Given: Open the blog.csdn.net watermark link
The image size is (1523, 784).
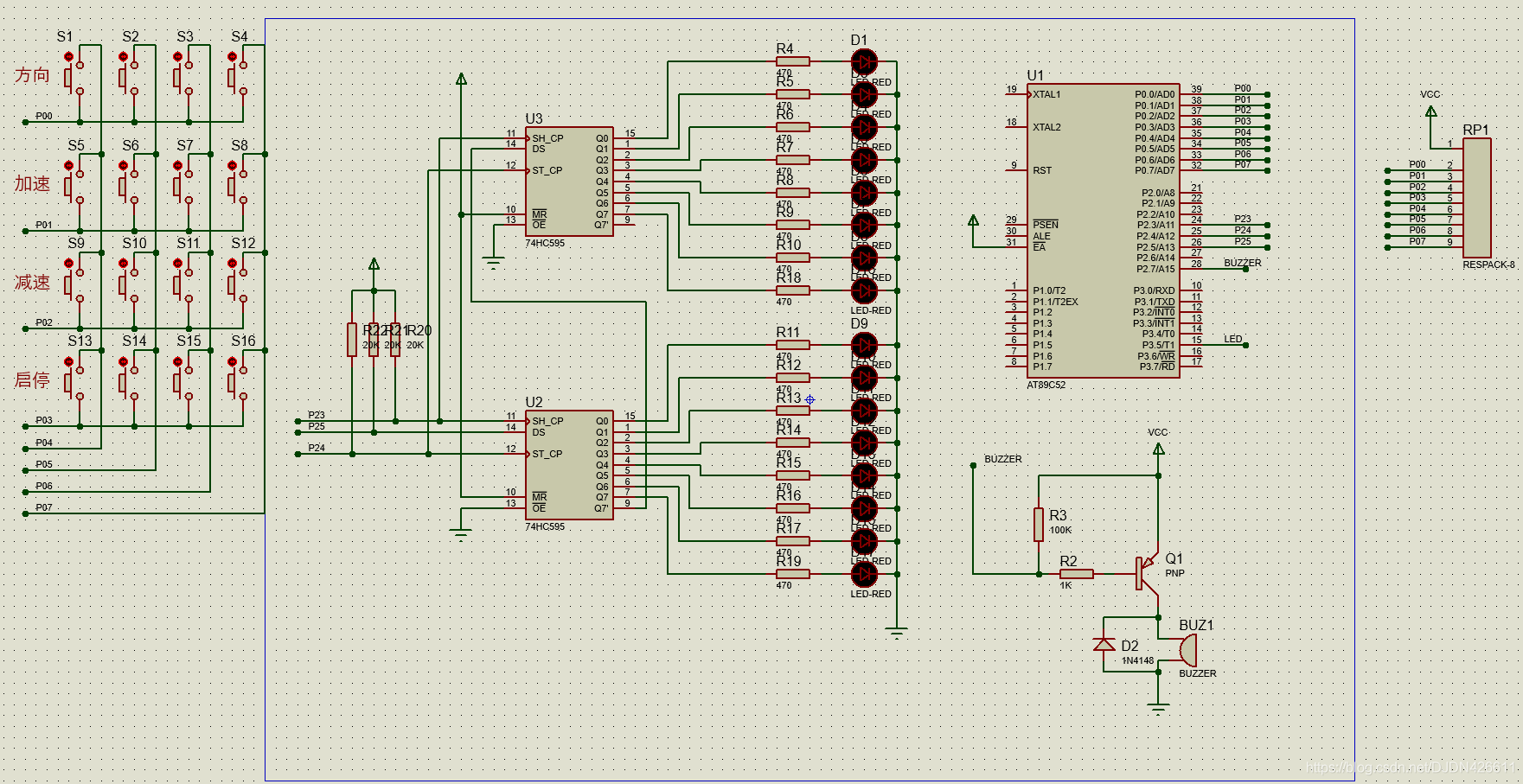Looking at the screenshot, I should 1410,767.
